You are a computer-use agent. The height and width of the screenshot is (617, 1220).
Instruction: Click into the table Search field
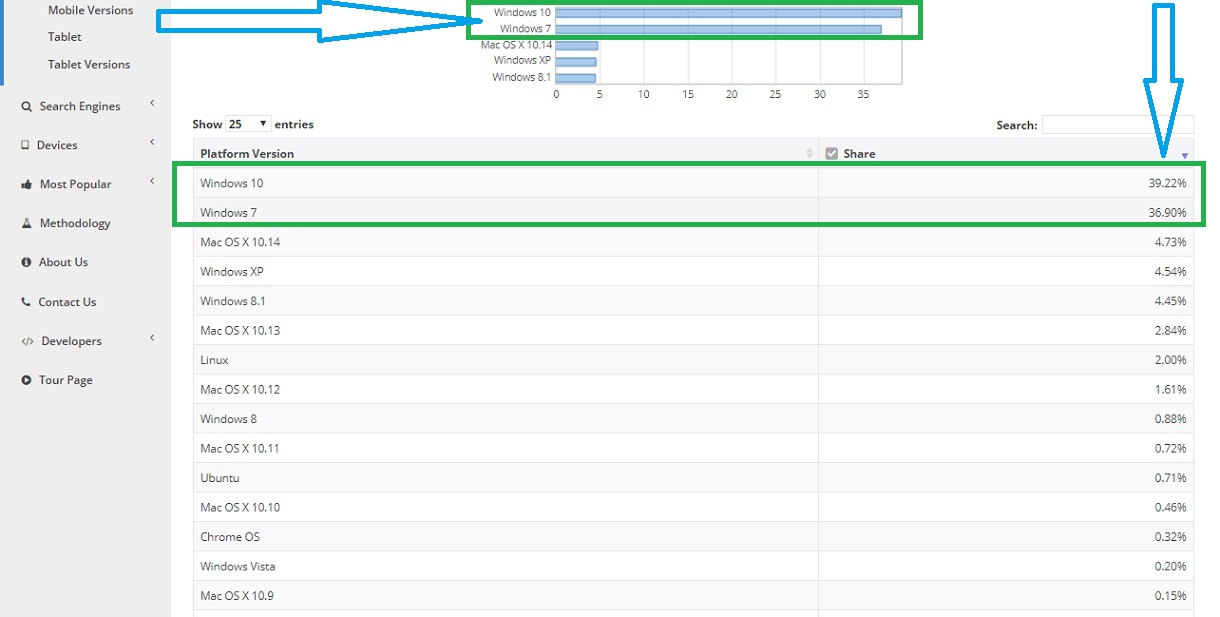tap(1118, 125)
